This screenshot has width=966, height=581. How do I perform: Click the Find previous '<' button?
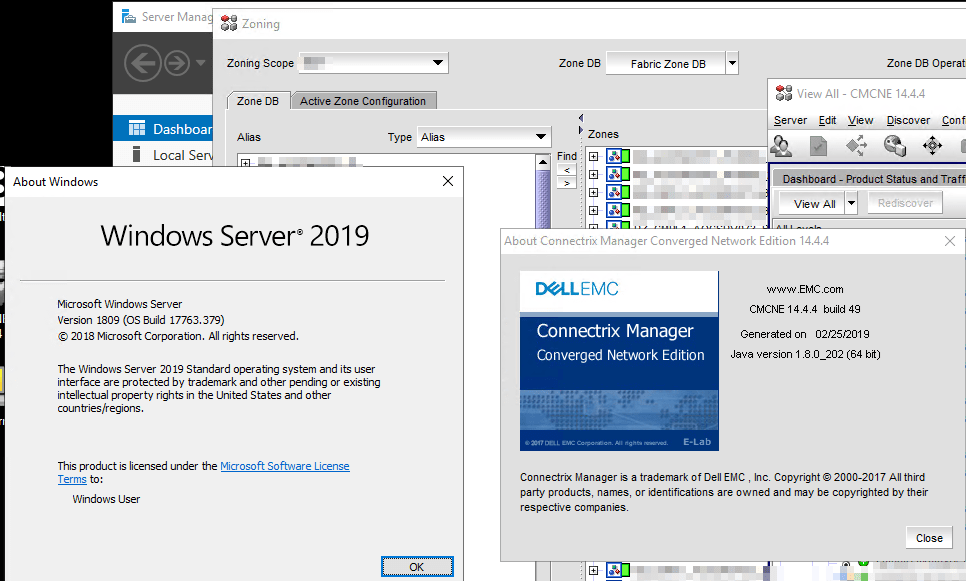tap(567, 170)
